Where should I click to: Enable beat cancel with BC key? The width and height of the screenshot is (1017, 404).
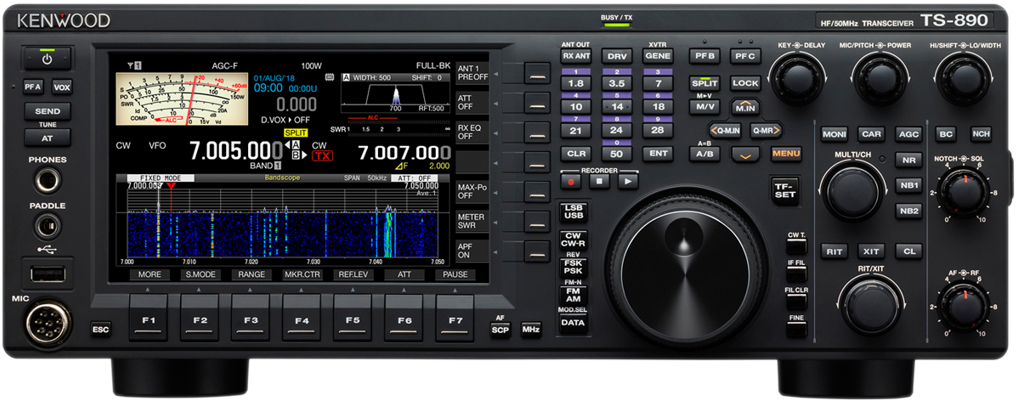tap(944, 134)
